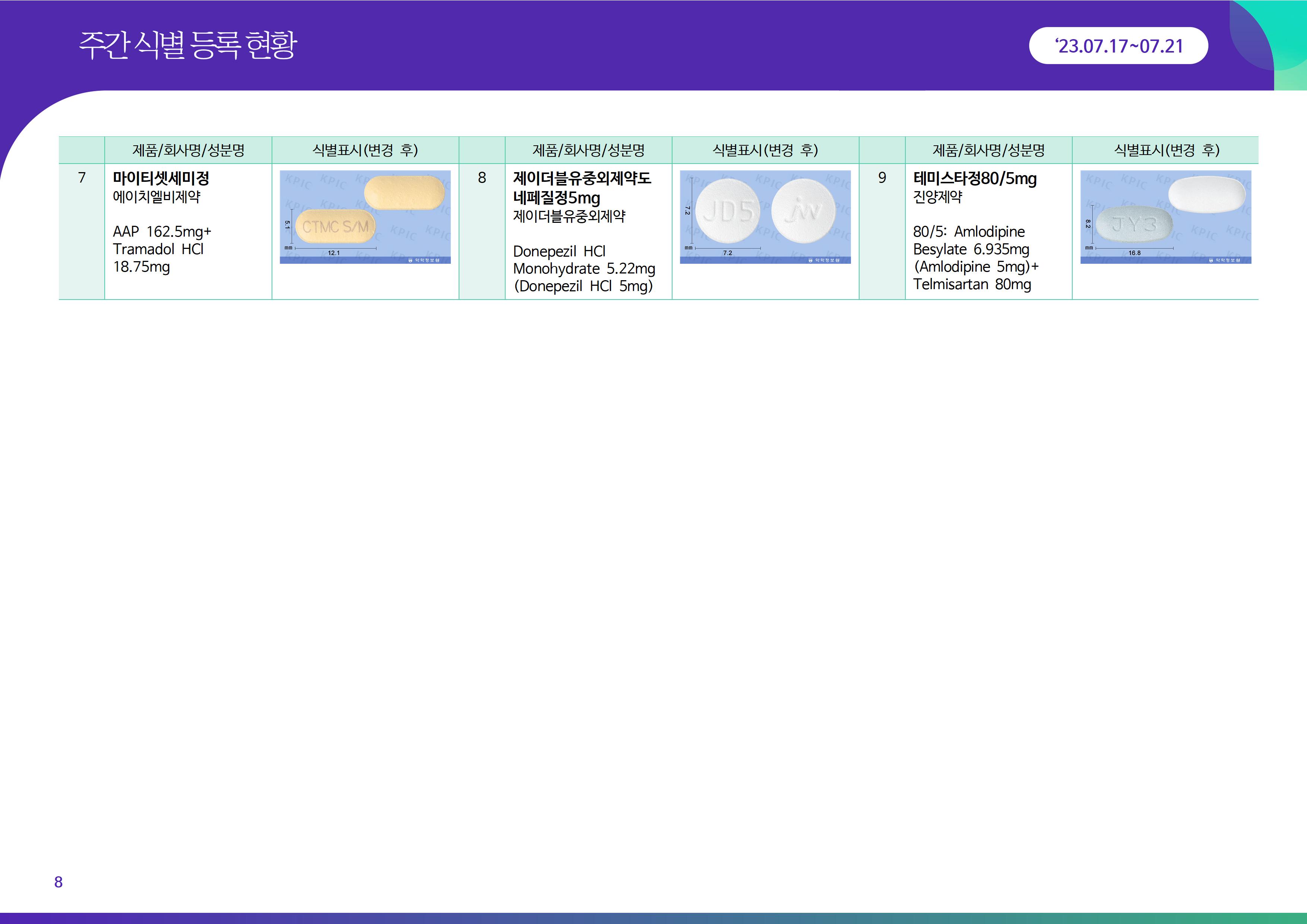Click the first 제품/회사명/성분명 column header
Viewport: 1307px width, 924px height.
coord(189,150)
